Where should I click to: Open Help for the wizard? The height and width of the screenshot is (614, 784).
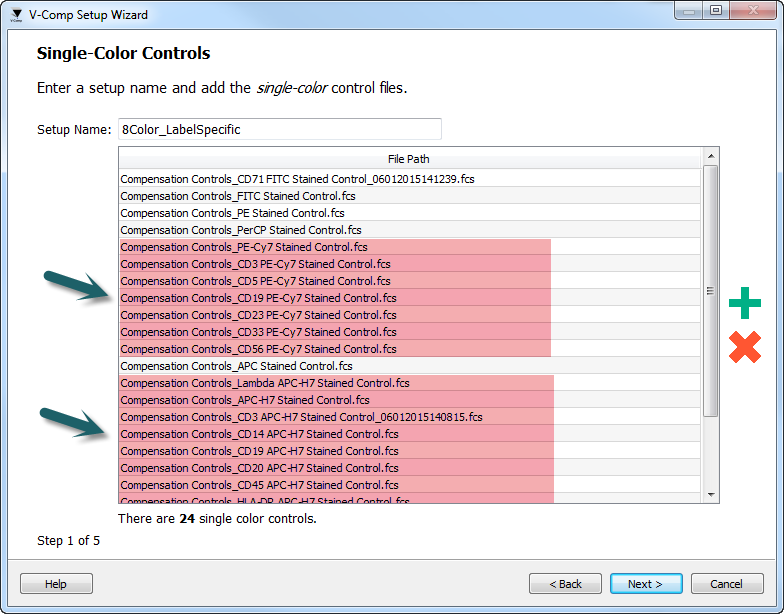(56, 584)
